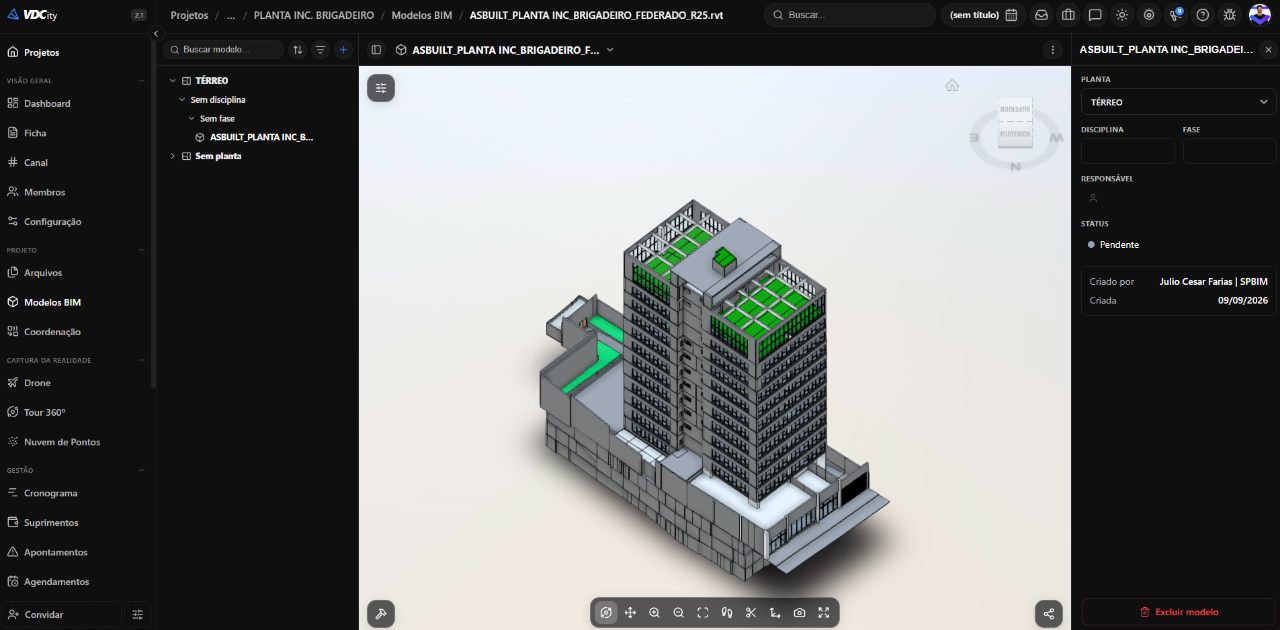Take a viewer screenshot with camera icon
Viewport: 1280px width, 630px height.
[x=799, y=613]
